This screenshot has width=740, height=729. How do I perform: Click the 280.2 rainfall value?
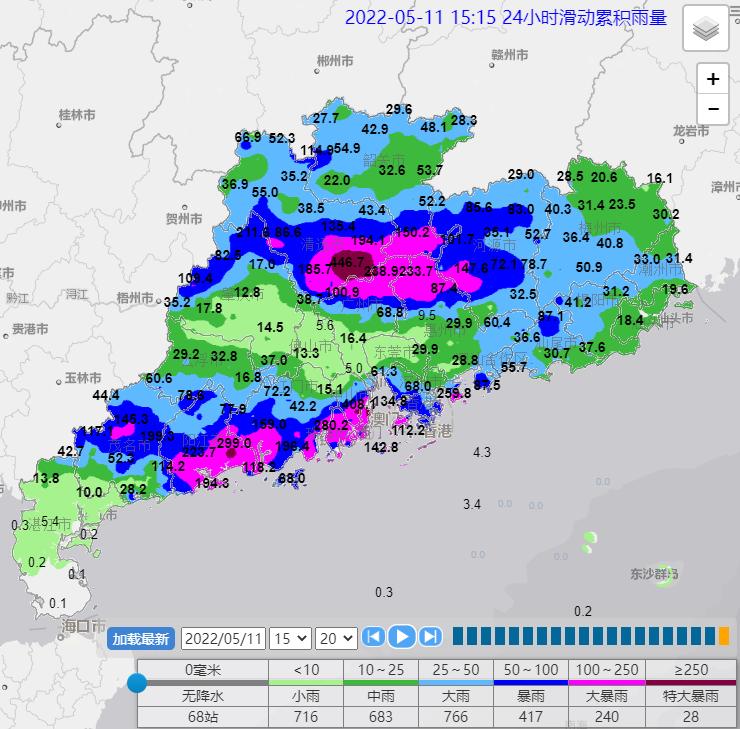click(331, 425)
